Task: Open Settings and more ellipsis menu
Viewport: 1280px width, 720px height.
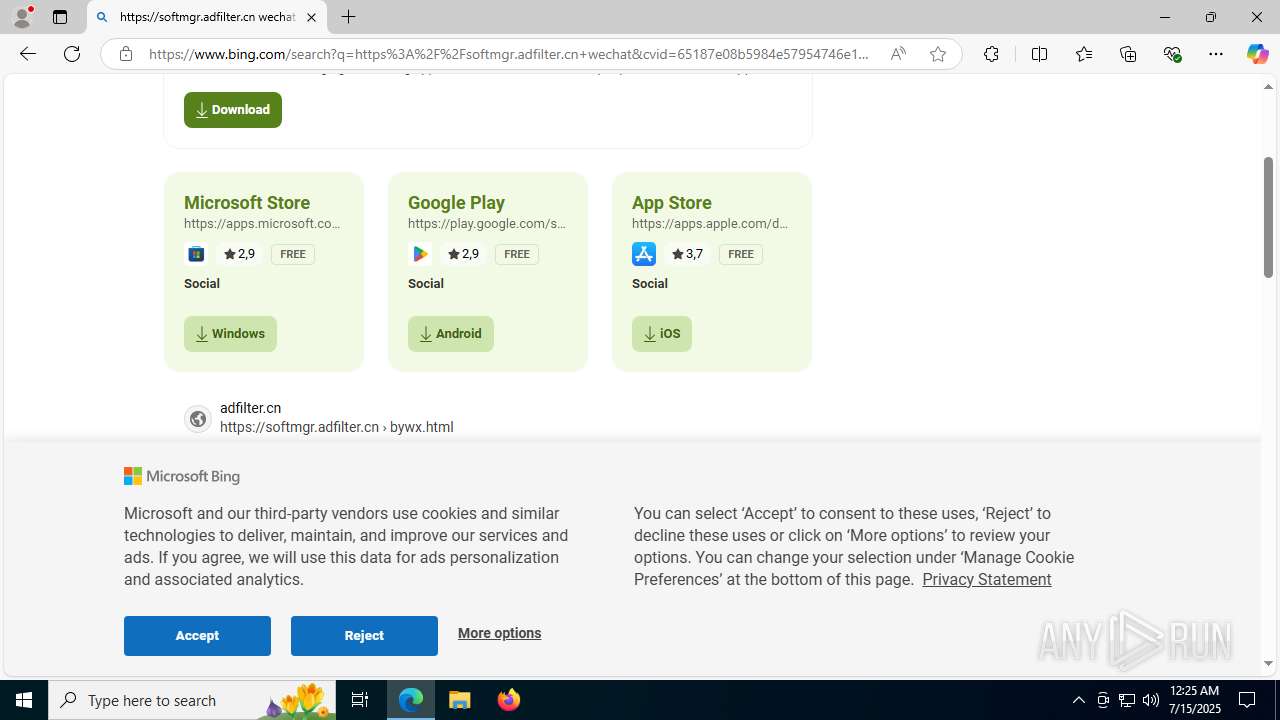Action: point(1216,54)
